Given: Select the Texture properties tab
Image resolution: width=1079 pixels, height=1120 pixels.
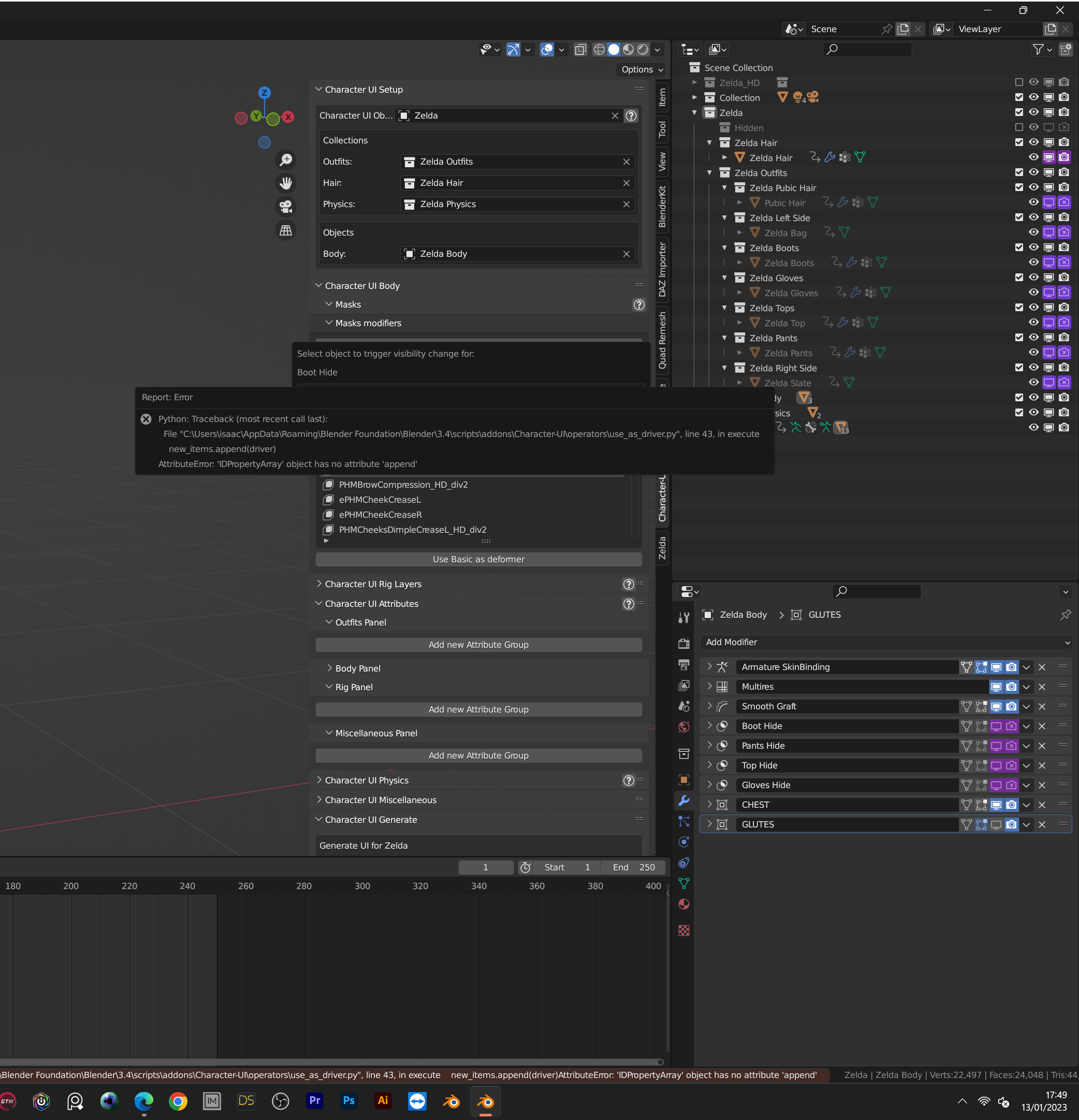Looking at the screenshot, I should click(x=683, y=931).
